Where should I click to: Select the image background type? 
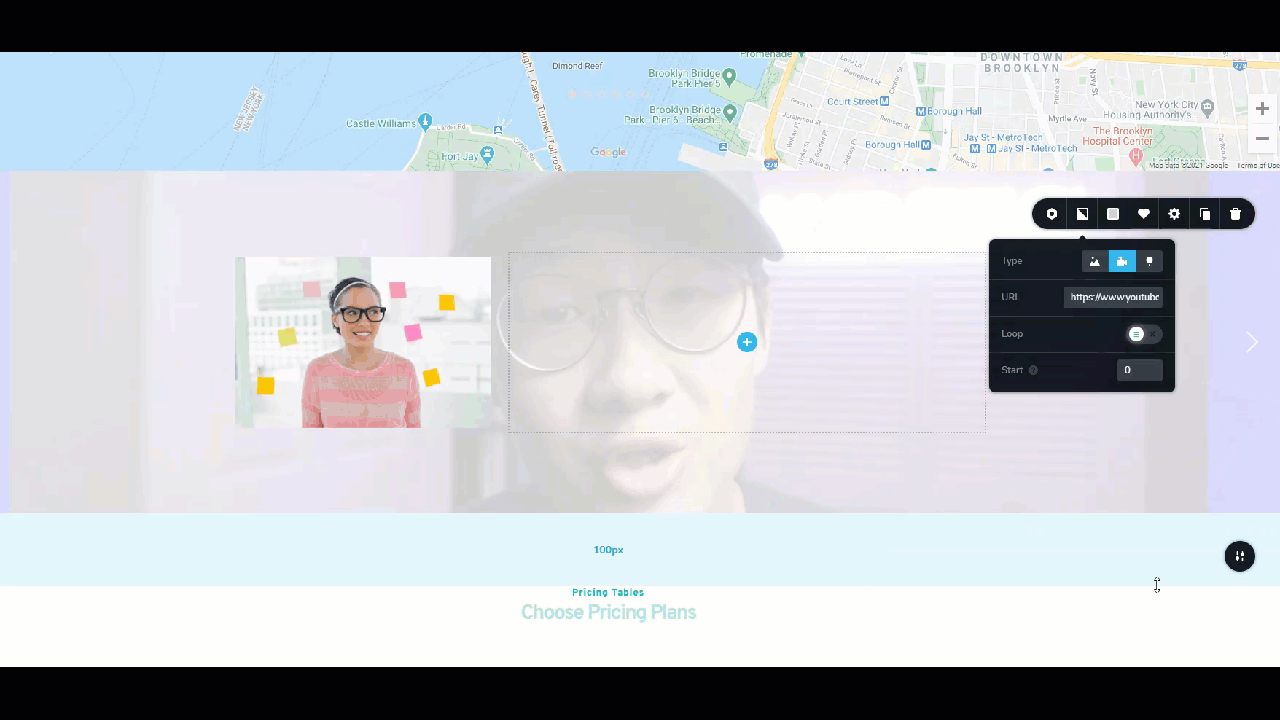point(1094,261)
